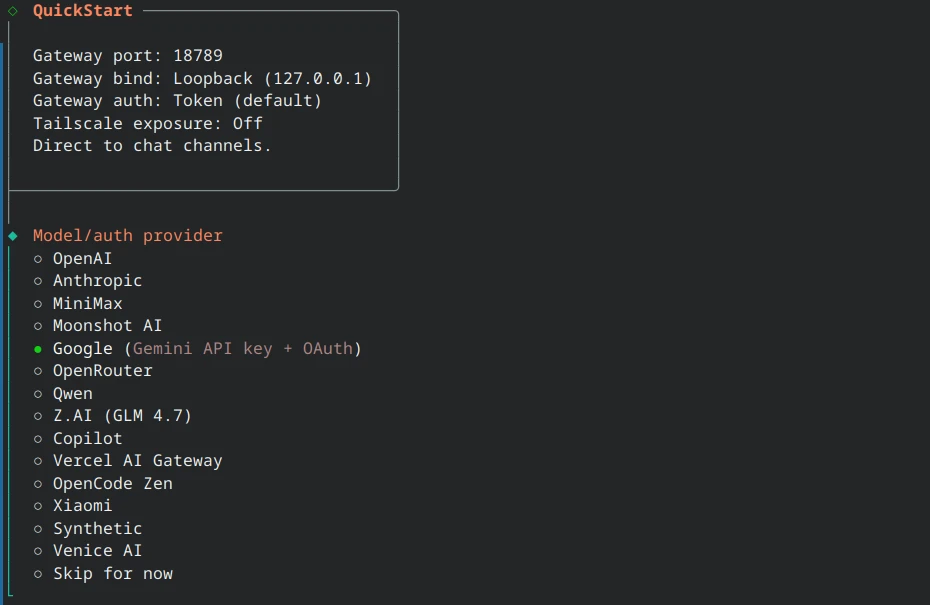The image size is (930, 605).
Task: Open the Model/auth provider heading
Action: [x=128, y=235]
